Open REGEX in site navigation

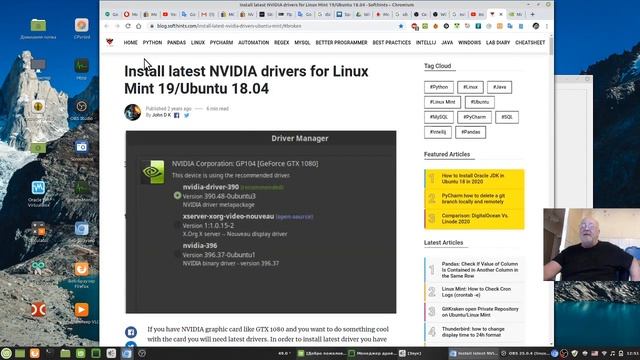point(281,42)
